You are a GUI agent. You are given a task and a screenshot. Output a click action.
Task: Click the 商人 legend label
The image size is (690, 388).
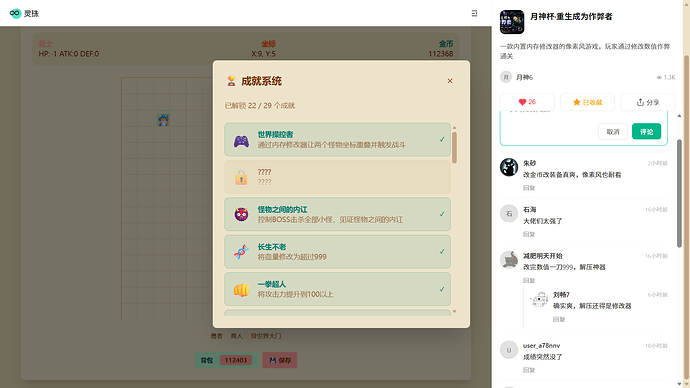pos(237,336)
